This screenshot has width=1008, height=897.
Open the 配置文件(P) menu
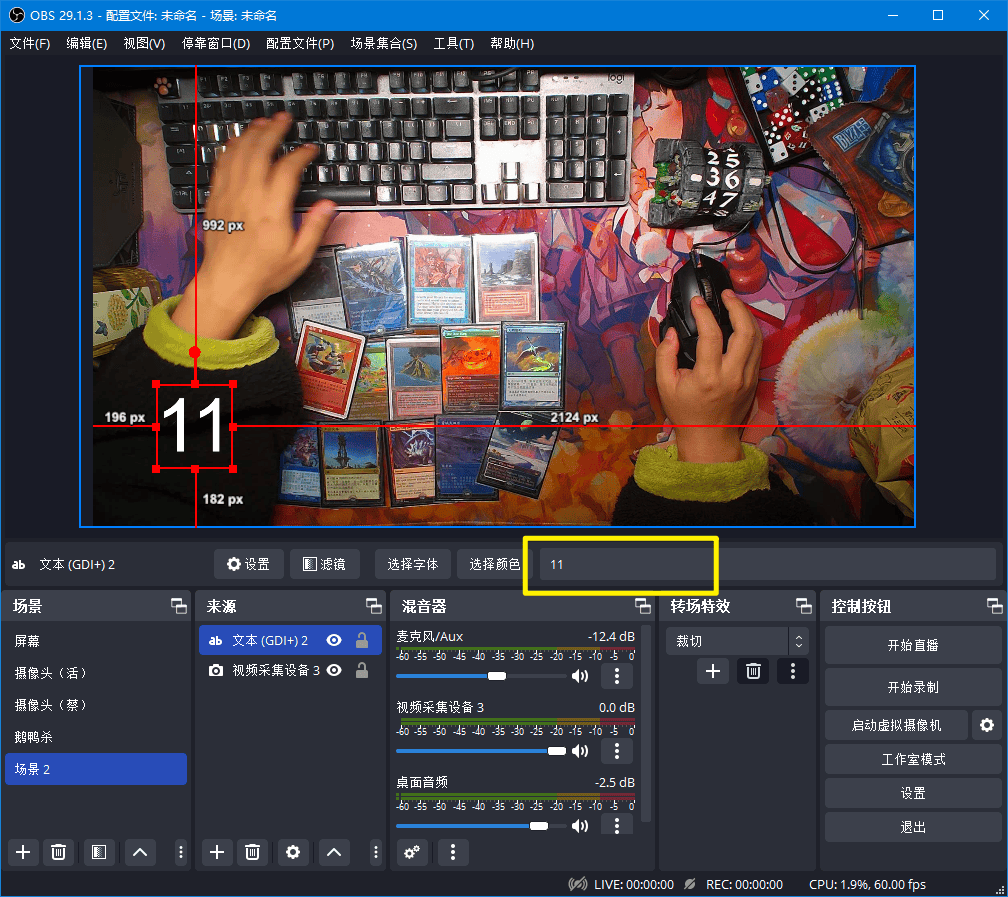point(300,44)
